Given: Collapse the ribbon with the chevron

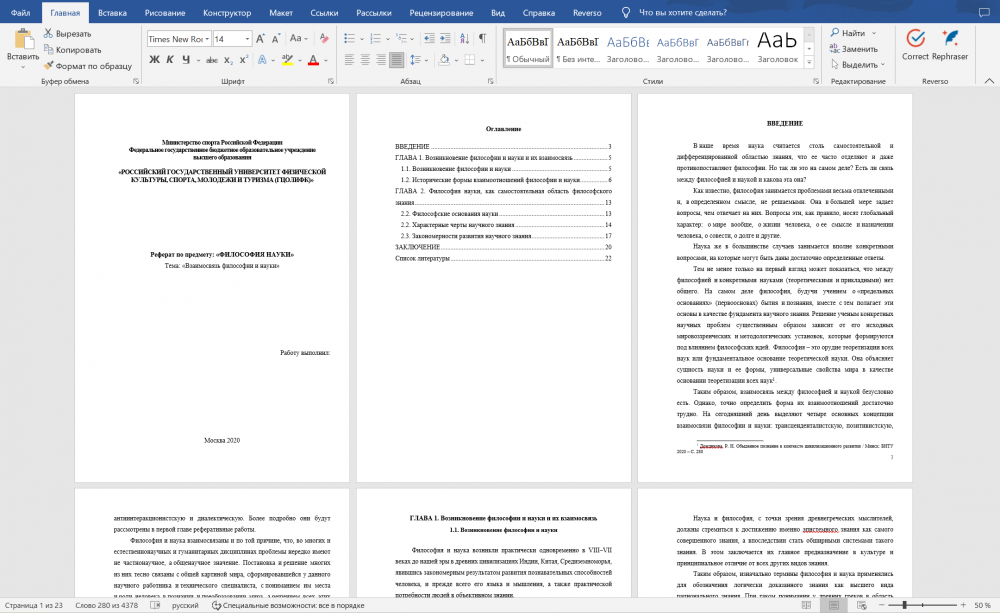Looking at the screenshot, I should (989, 81).
